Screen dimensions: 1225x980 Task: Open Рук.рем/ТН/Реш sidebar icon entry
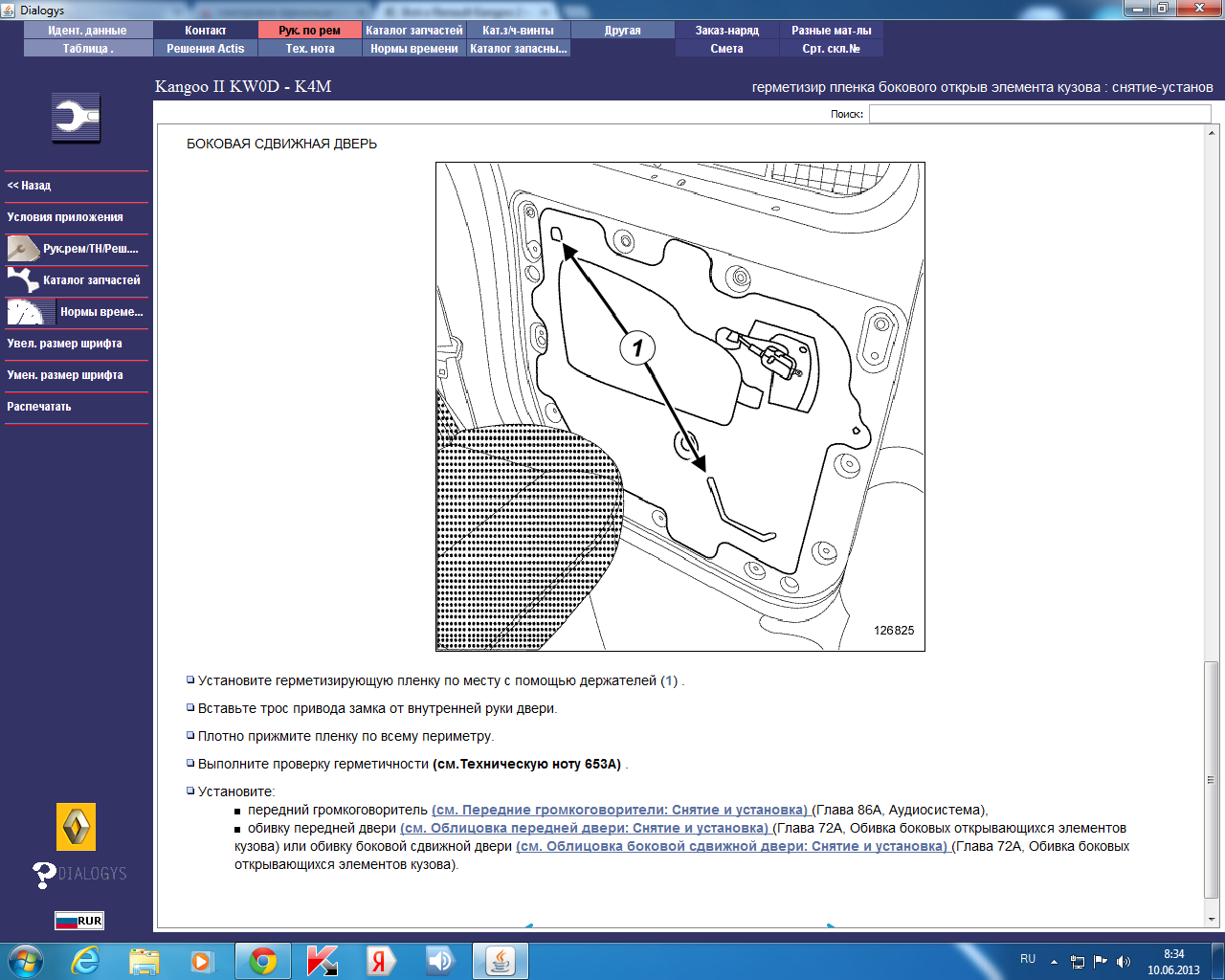[x=77, y=249]
